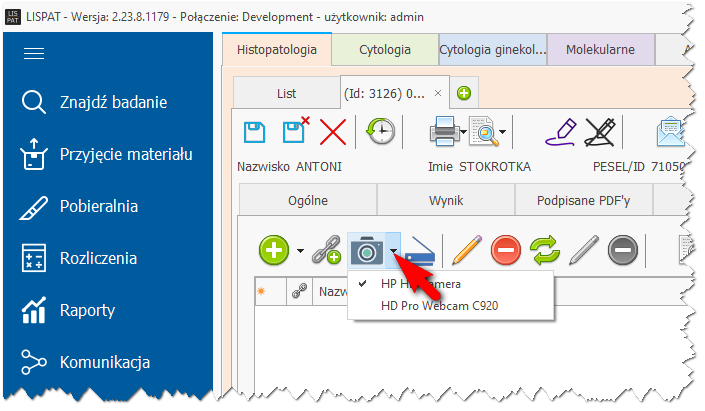
Task: Close the Id 3126 document tab
Action: [438, 93]
